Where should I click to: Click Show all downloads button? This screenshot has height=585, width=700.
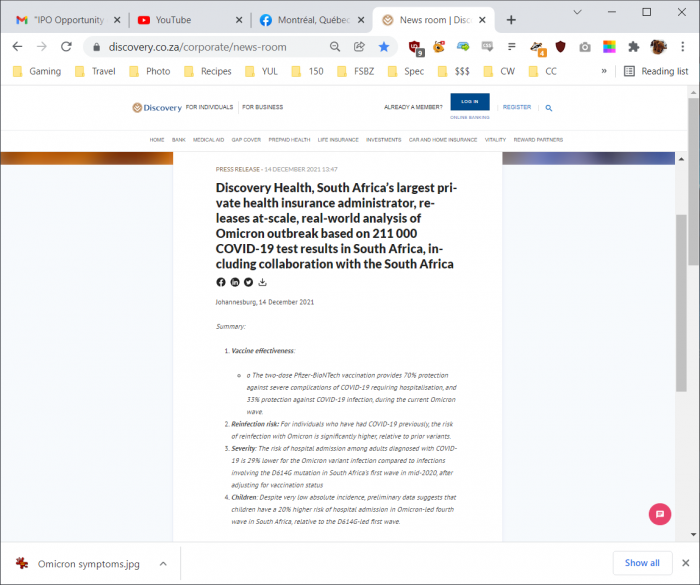point(642,563)
